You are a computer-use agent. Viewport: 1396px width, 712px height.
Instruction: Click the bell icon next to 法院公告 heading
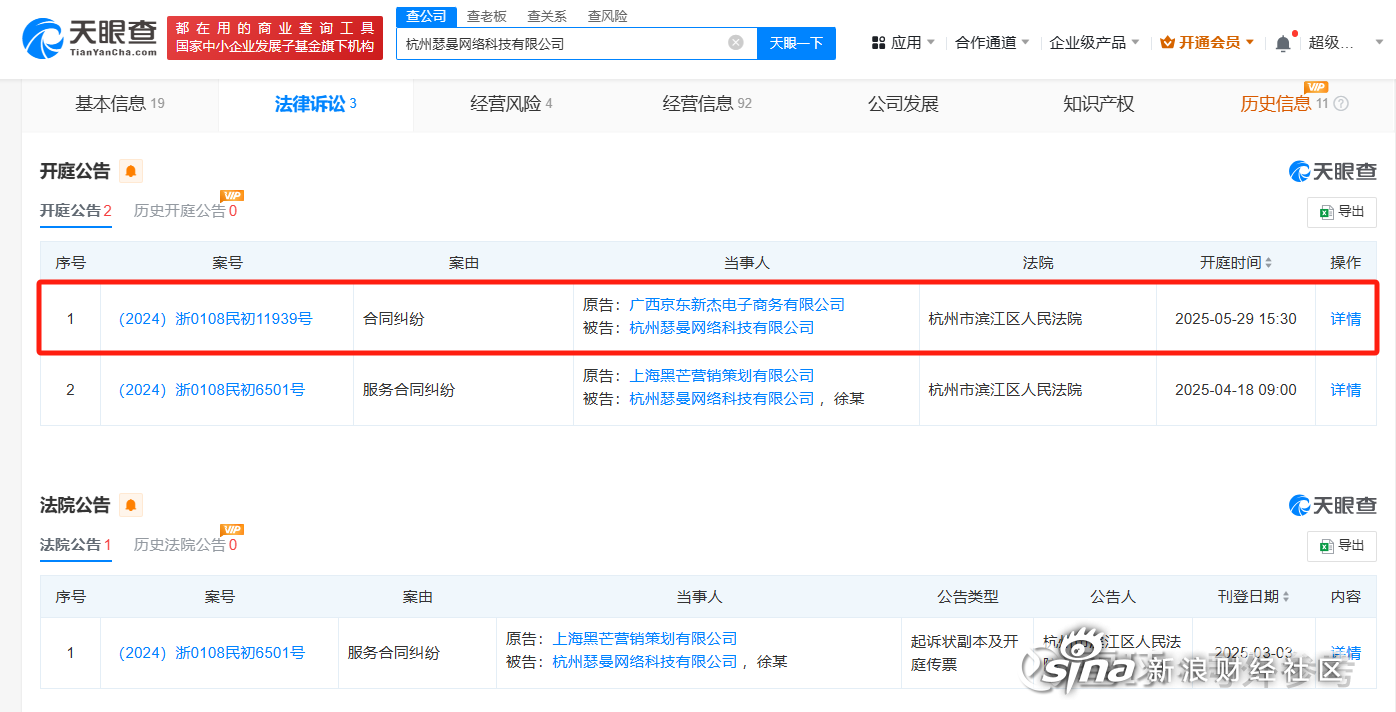[131, 505]
